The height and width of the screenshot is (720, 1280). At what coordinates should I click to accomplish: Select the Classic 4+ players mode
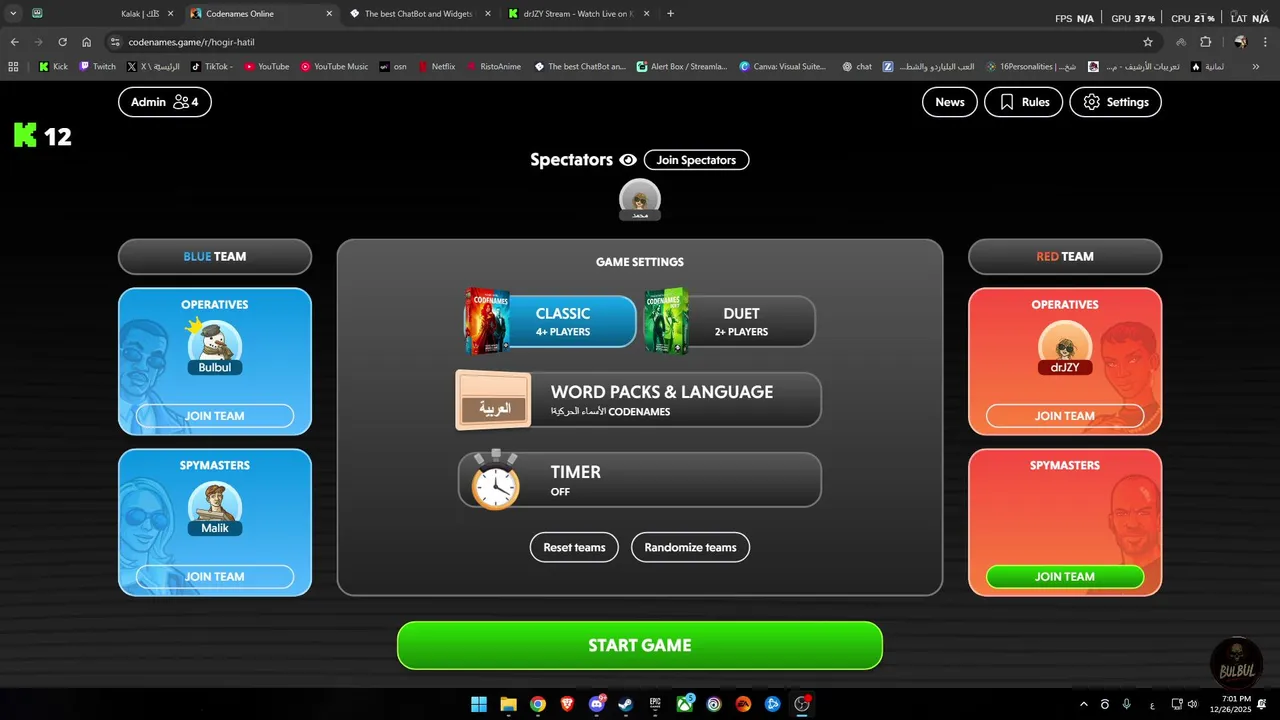(550, 321)
